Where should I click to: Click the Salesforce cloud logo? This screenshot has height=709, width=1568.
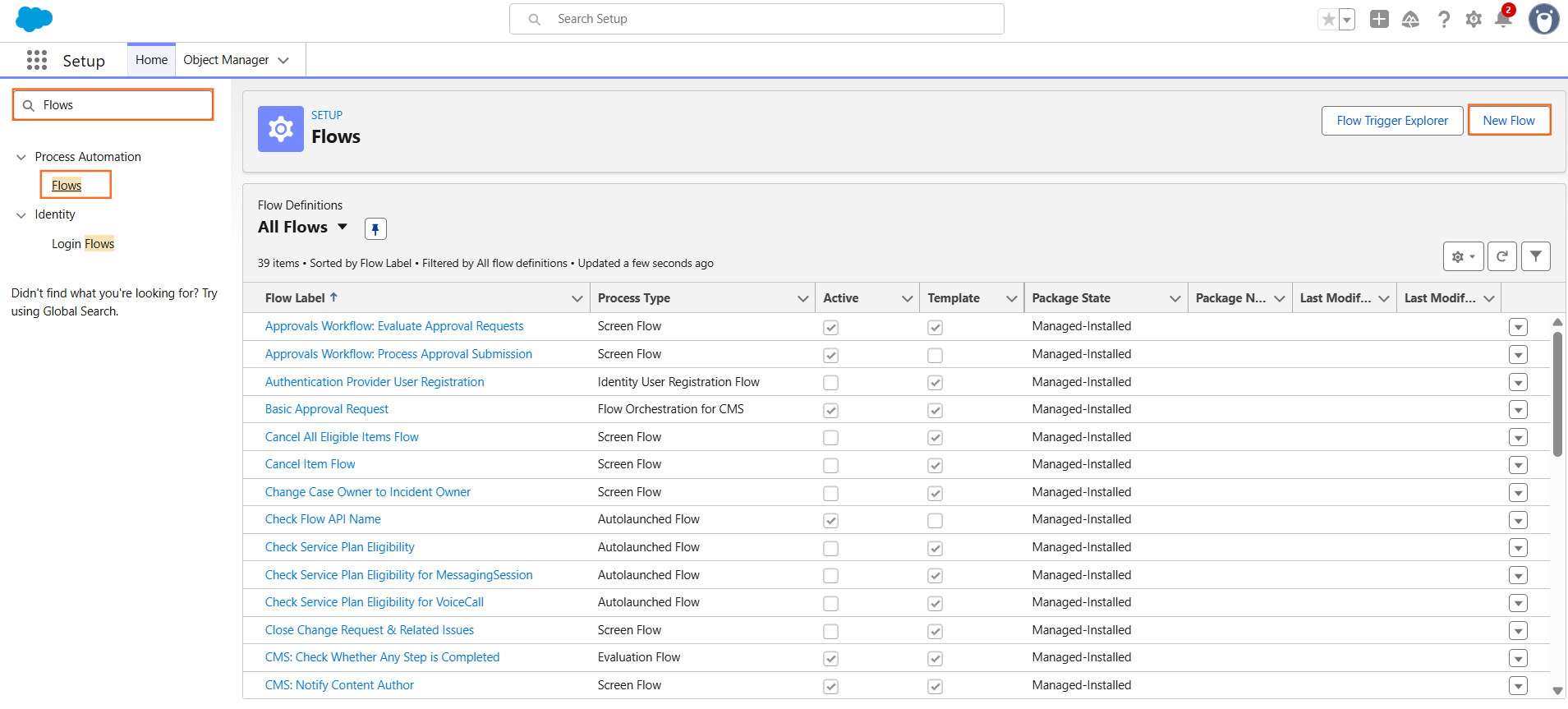point(34,18)
